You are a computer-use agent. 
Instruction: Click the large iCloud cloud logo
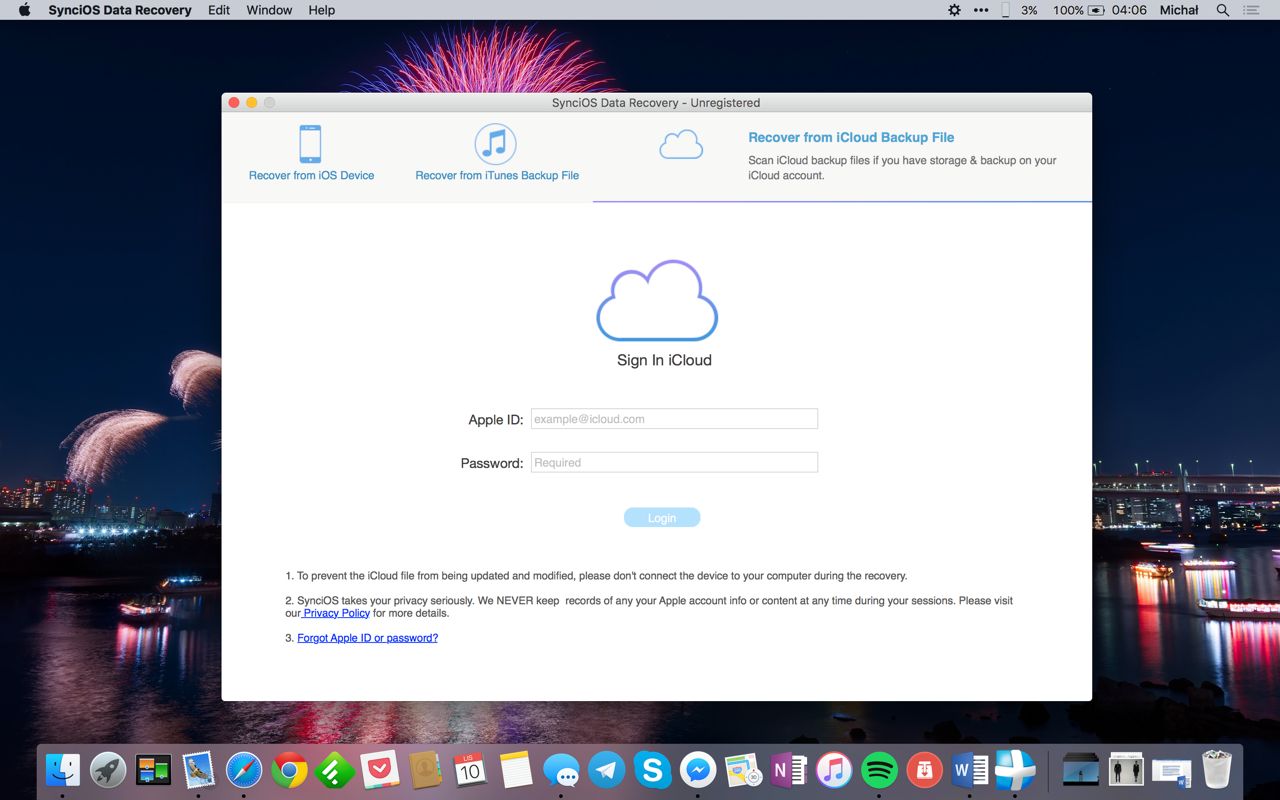657,301
